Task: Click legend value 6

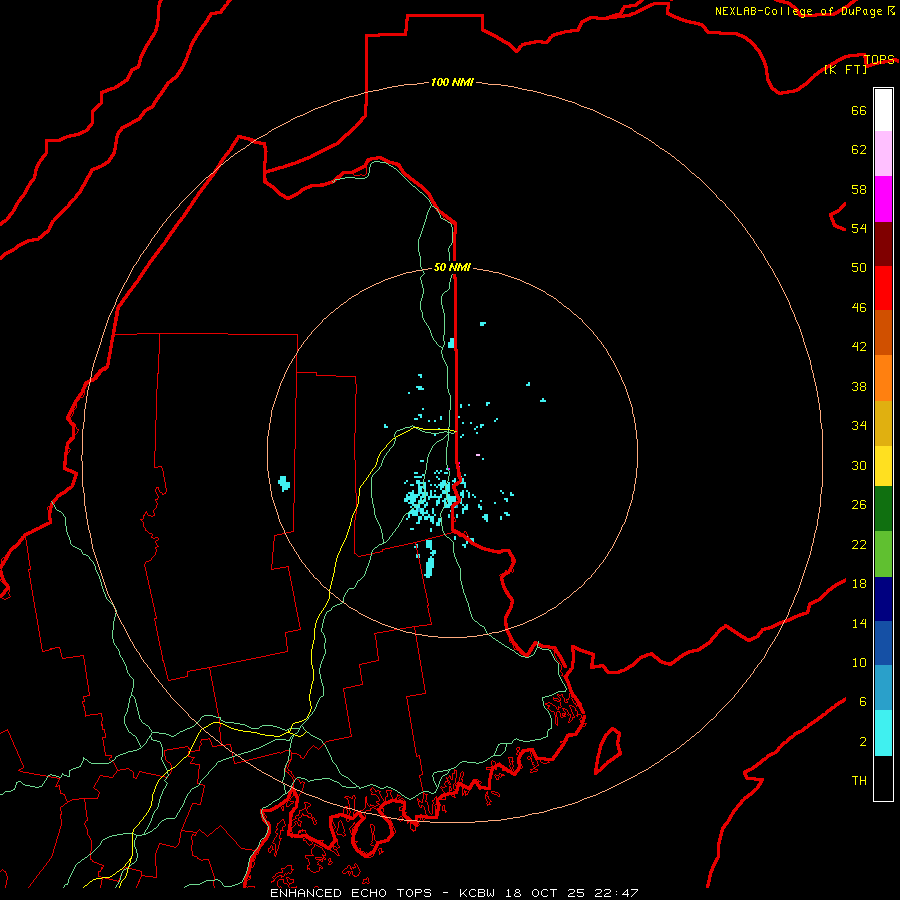Action: point(862,701)
